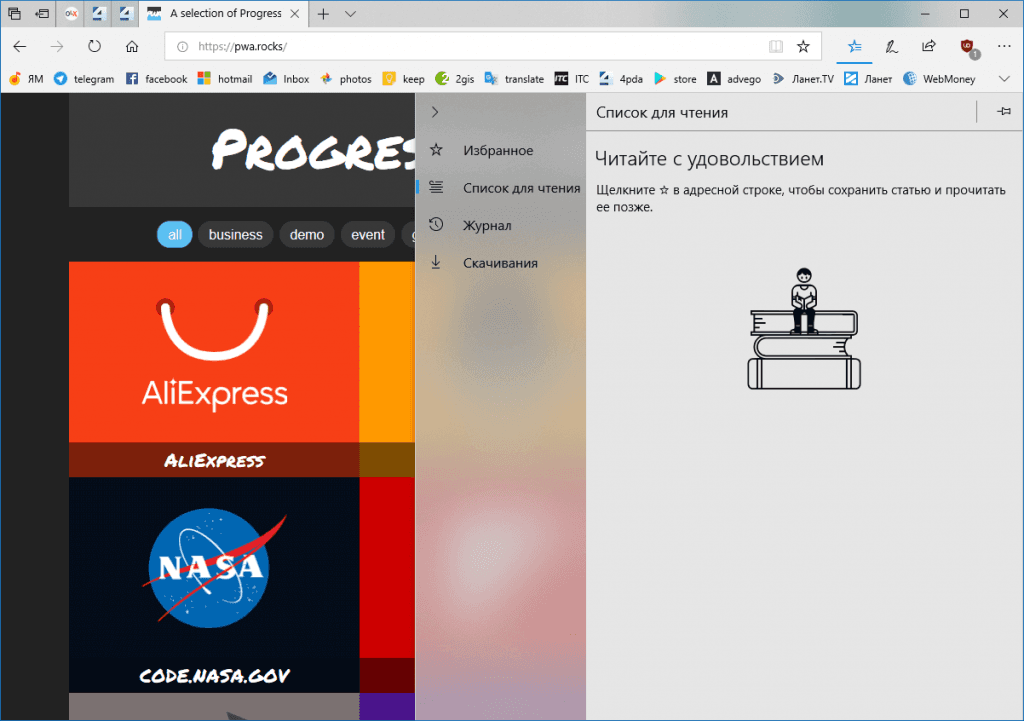
Task: Collapse the hub sidebar with chevron
Action: 435,112
